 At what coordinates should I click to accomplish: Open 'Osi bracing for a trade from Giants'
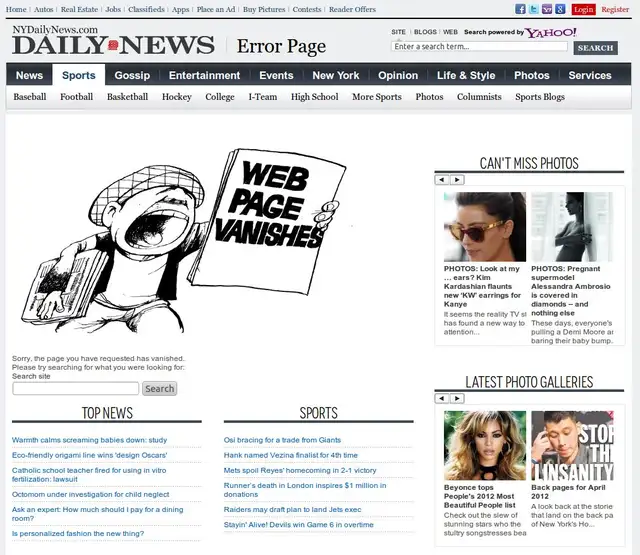(x=282, y=440)
